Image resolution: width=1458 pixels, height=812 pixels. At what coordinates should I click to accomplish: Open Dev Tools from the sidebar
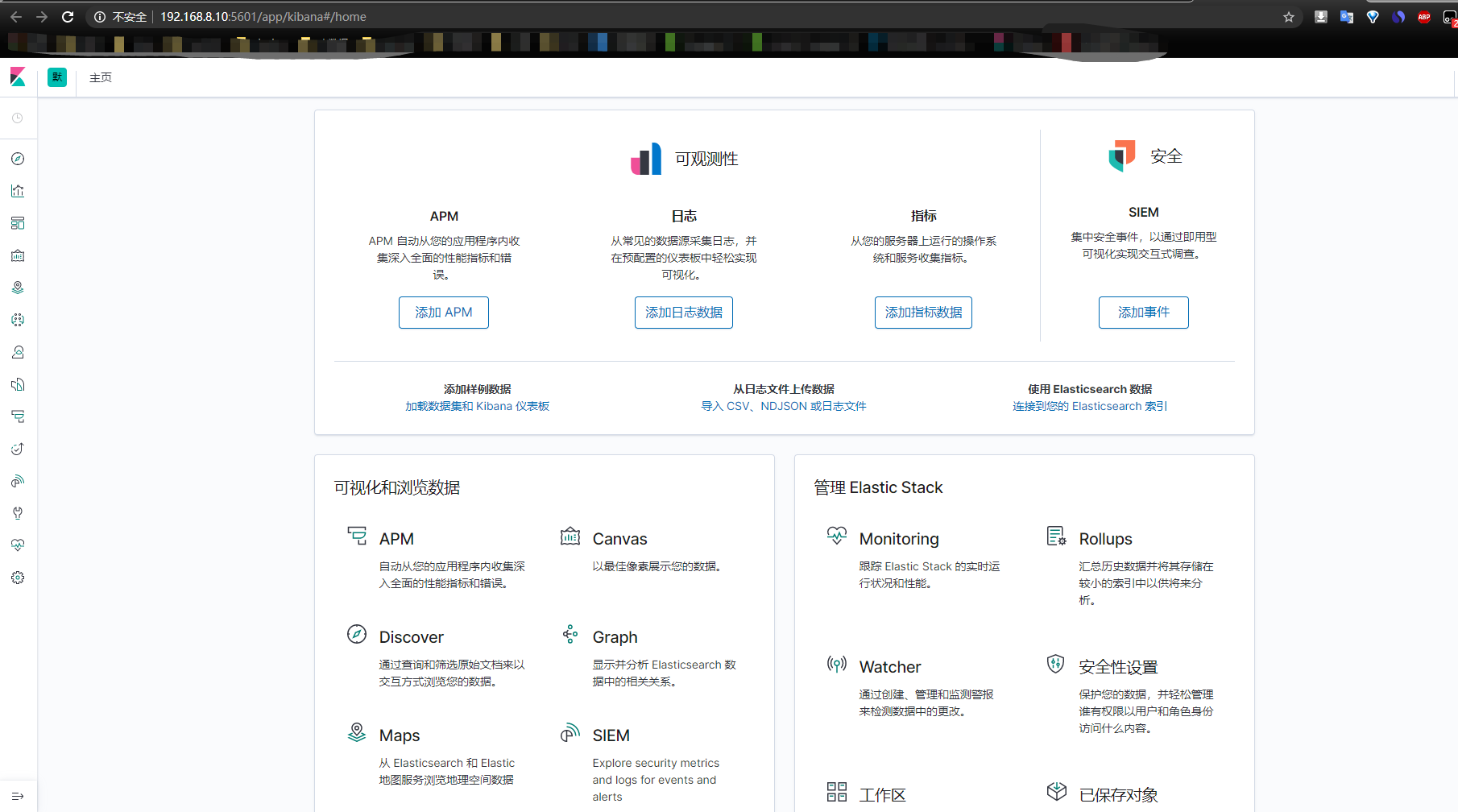18,513
